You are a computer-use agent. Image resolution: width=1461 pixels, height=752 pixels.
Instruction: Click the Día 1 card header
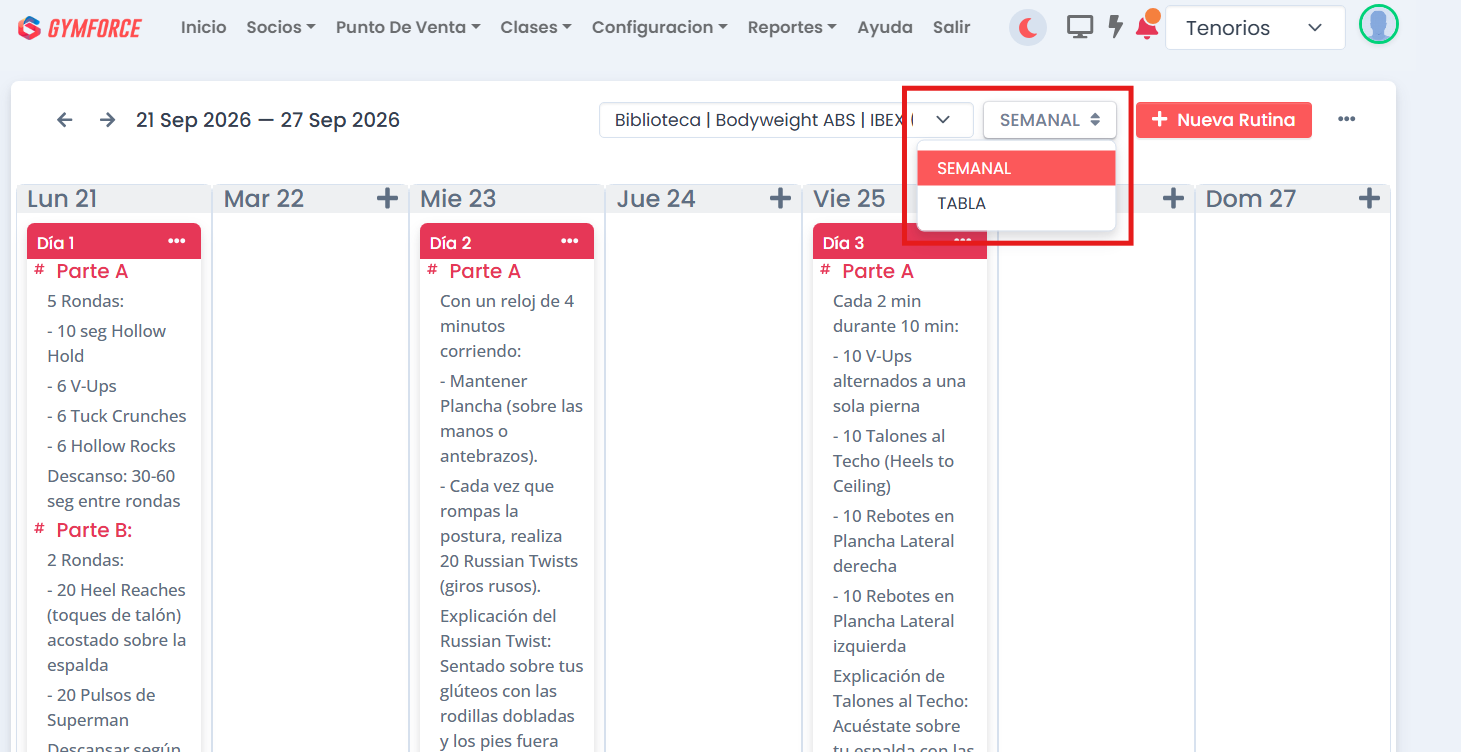(114, 242)
